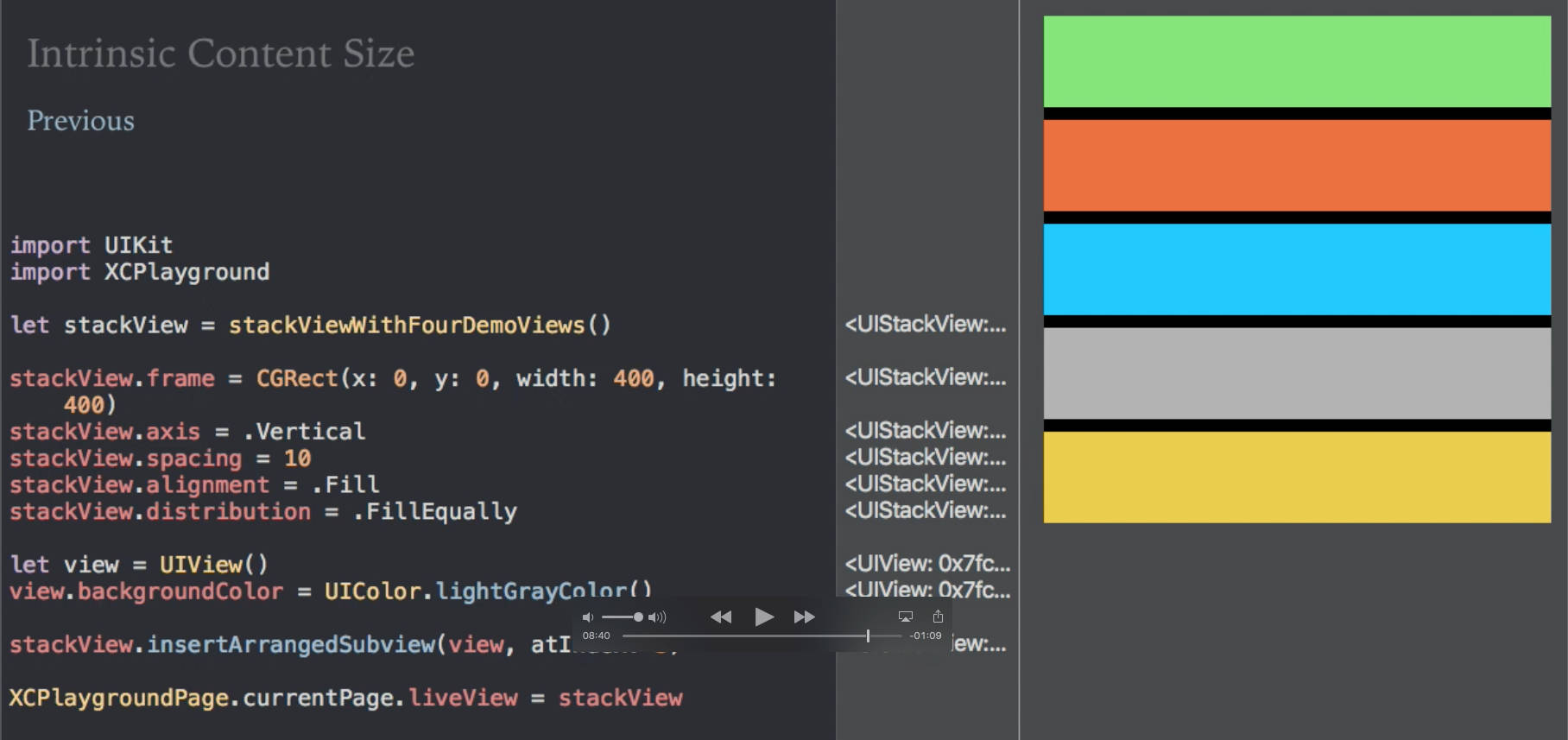Click the height value 400 on the wrapped line
Viewport: 1568px width, 740px height.
(x=84, y=405)
